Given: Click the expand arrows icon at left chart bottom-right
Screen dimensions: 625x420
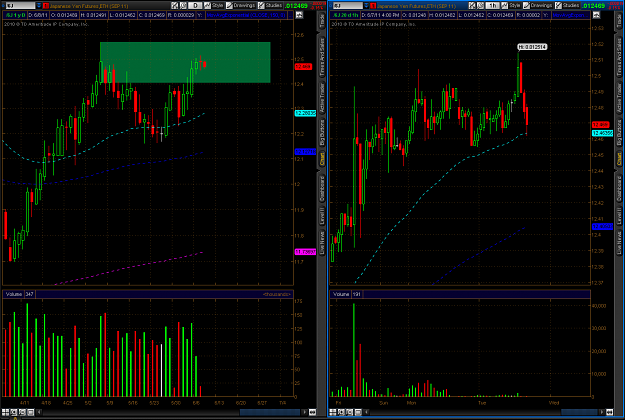Looking at the screenshot, I should (312, 412).
